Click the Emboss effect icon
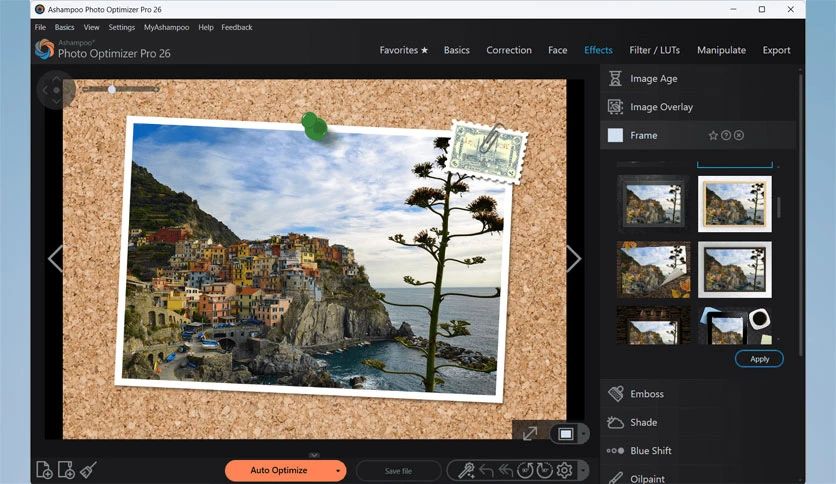The image size is (836, 484). (615, 394)
